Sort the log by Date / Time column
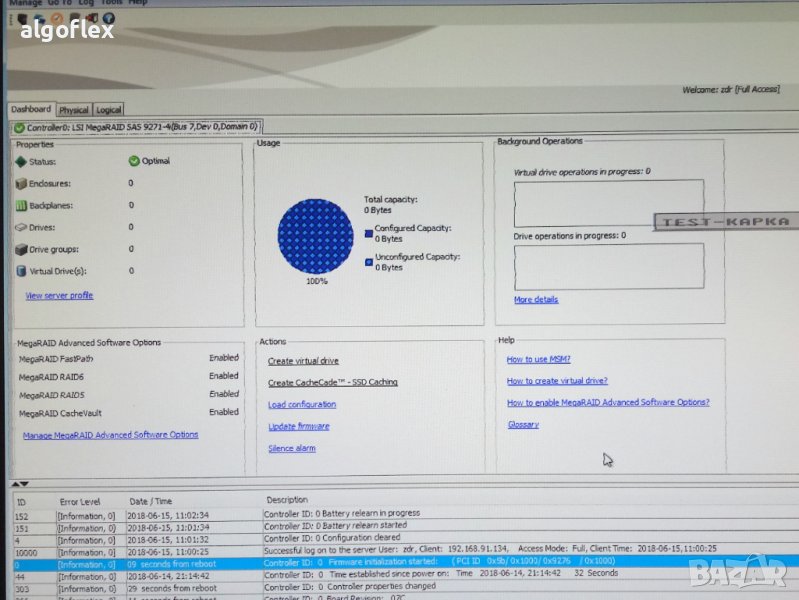Viewport: 799px width, 600px height. click(x=151, y=500)
